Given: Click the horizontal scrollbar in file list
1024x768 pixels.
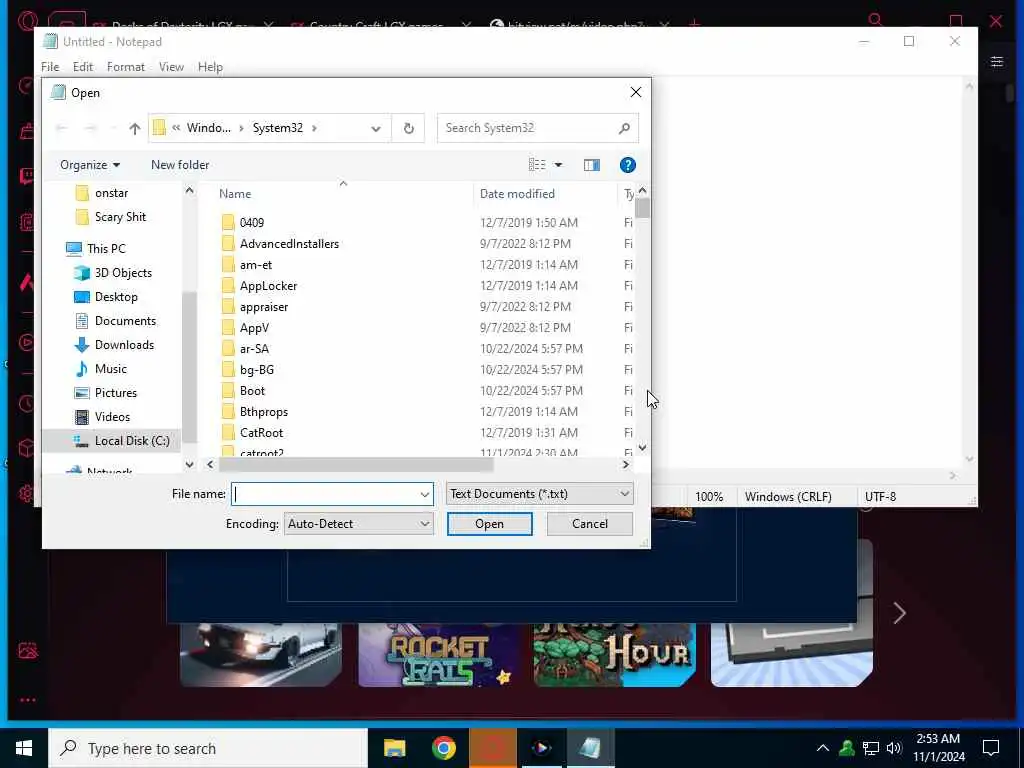Looking at the screenshot, I should (x=356, y=464).
